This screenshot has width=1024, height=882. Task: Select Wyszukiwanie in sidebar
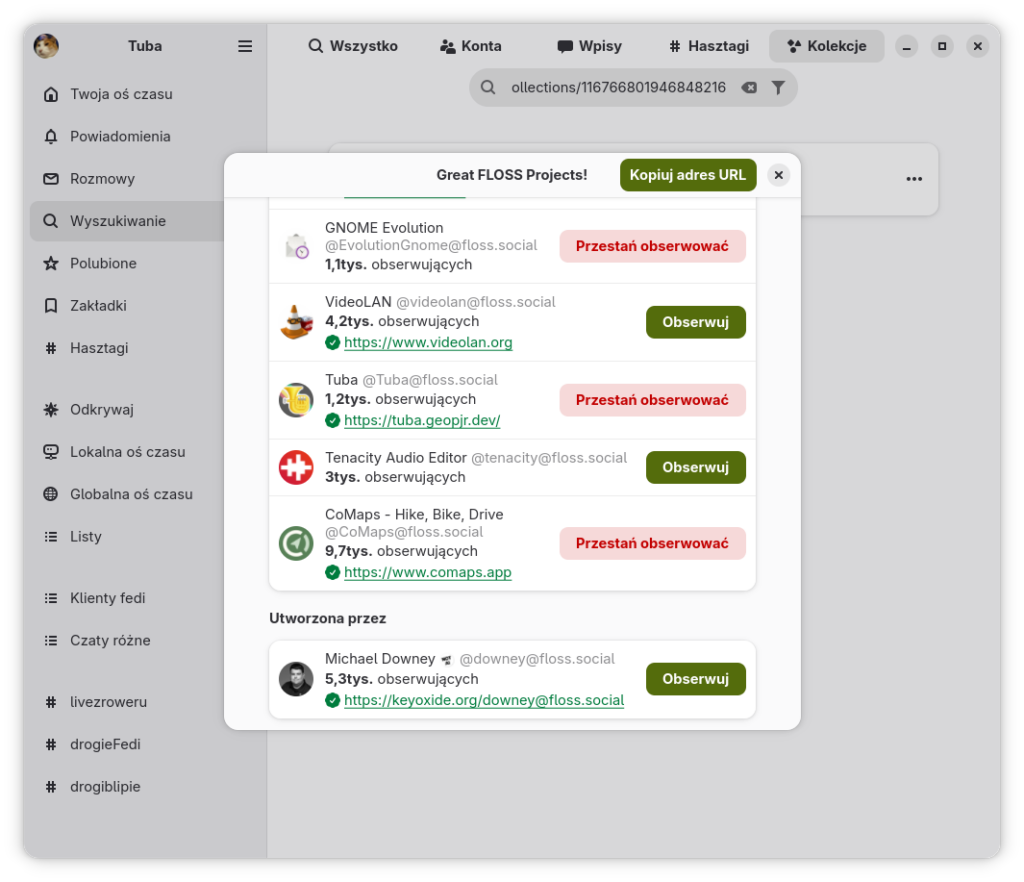pos(126,221)
